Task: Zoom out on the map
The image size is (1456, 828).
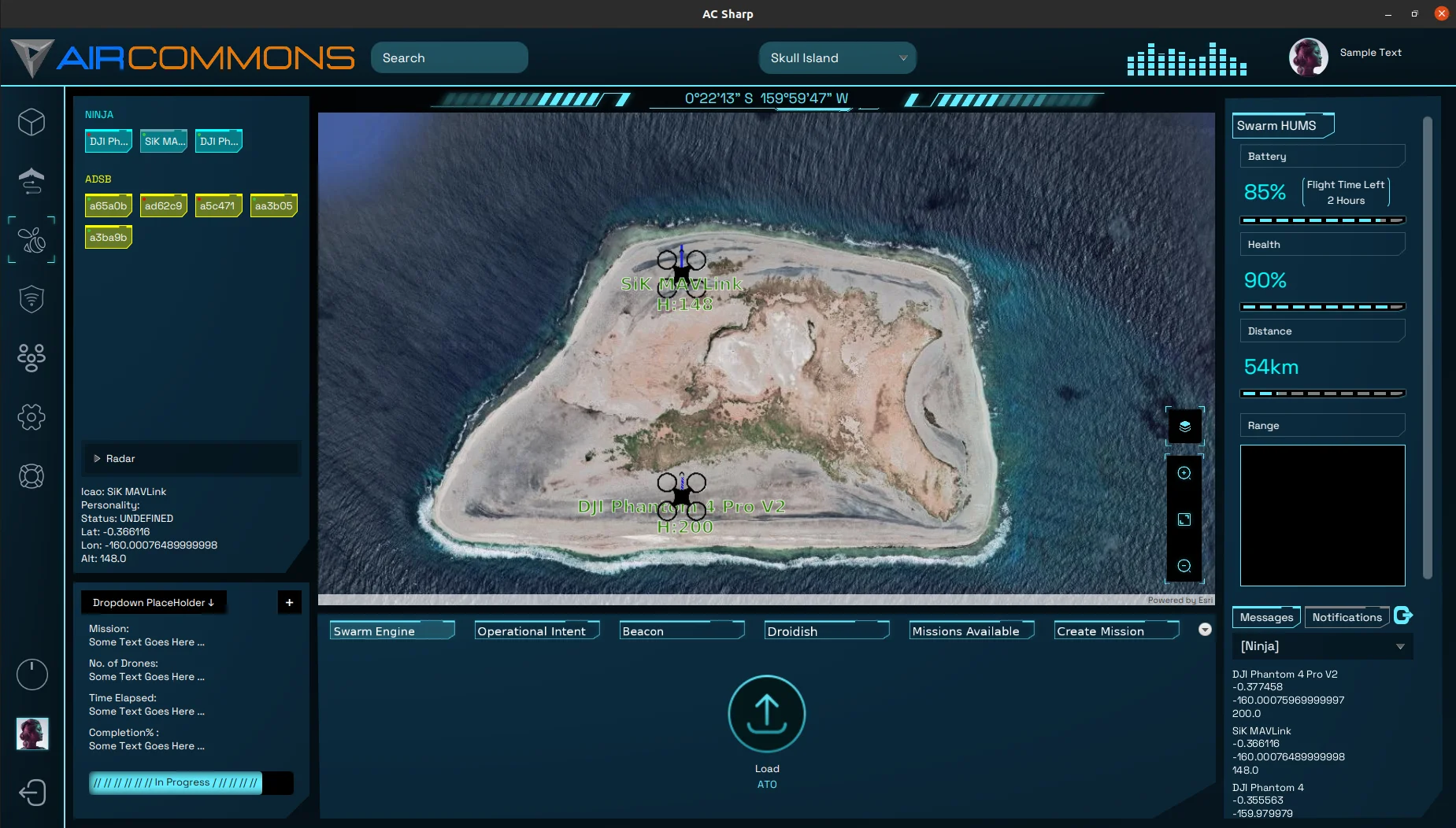Action: tap(1184, 566)
